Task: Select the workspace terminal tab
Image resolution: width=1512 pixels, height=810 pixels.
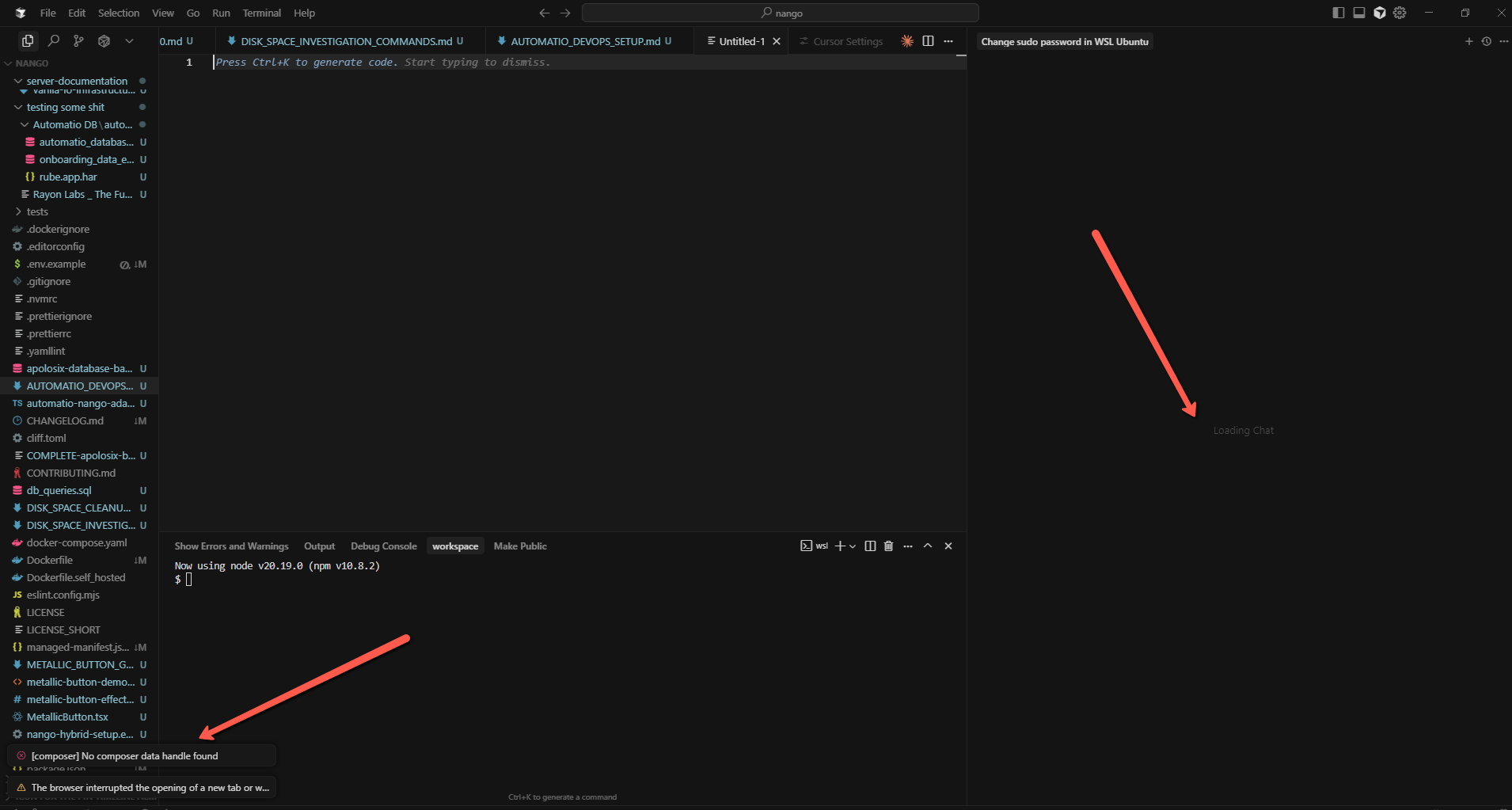Action: coord(455,546)
